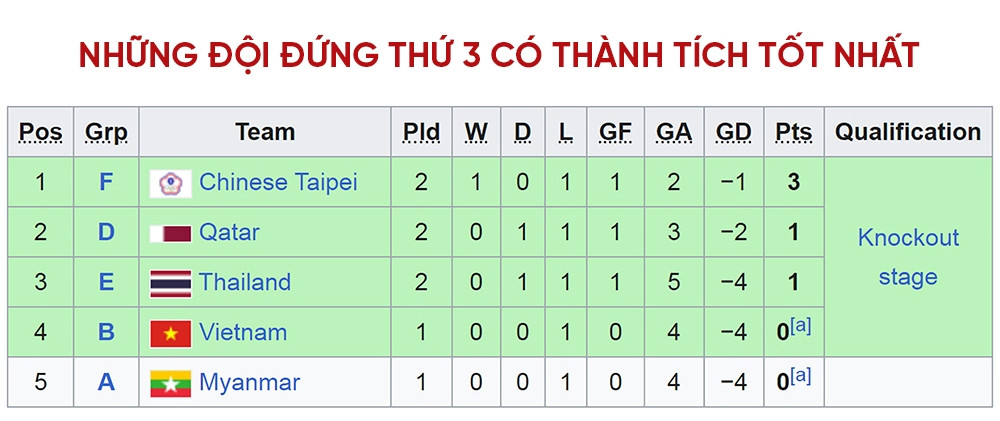The height and width of the screenshot is (421, 1000).
Task: Click the Group B link
Action: click(106, 332)
